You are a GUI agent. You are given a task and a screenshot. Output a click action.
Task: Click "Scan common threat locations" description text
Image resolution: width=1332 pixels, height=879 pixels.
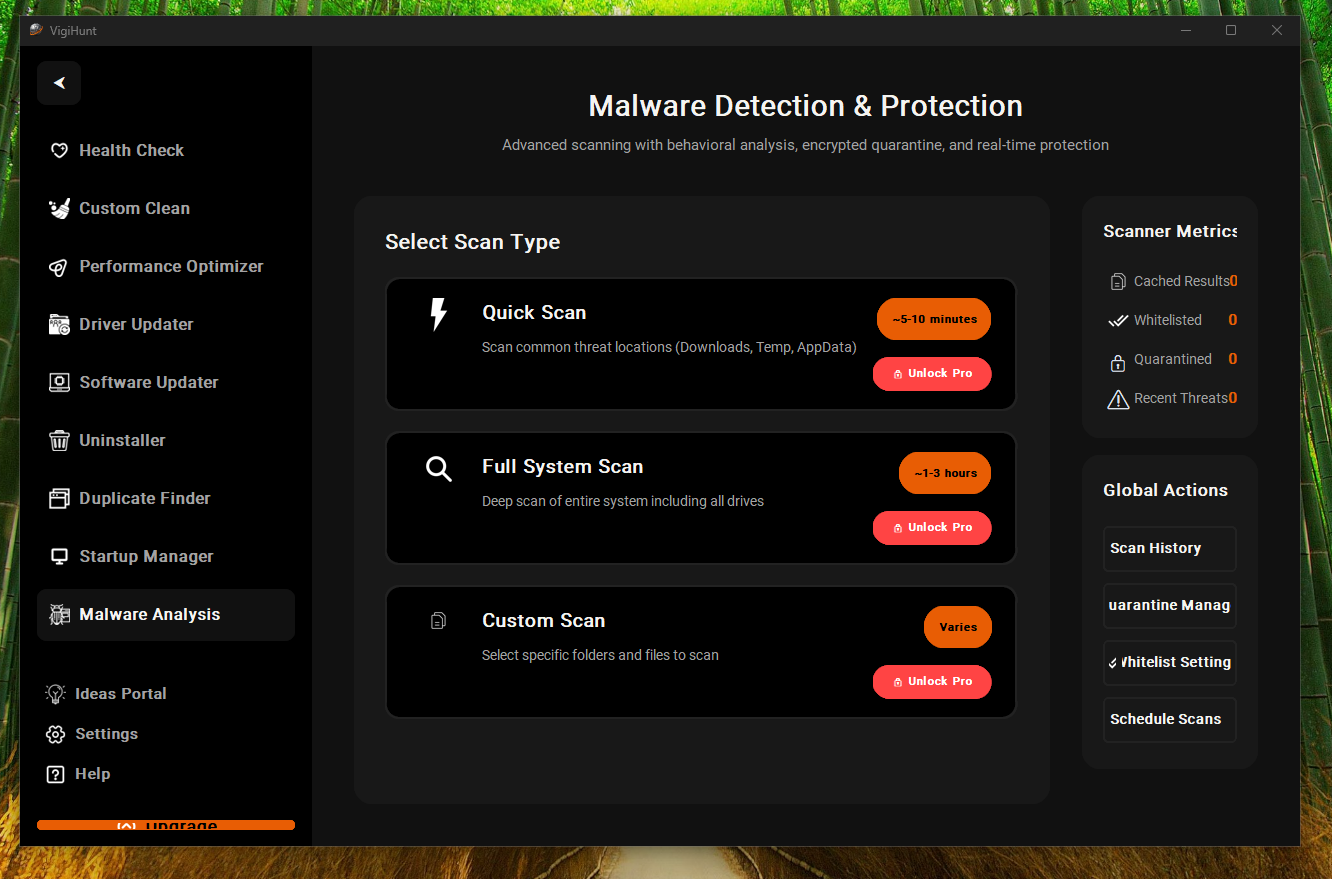(669, 348)
